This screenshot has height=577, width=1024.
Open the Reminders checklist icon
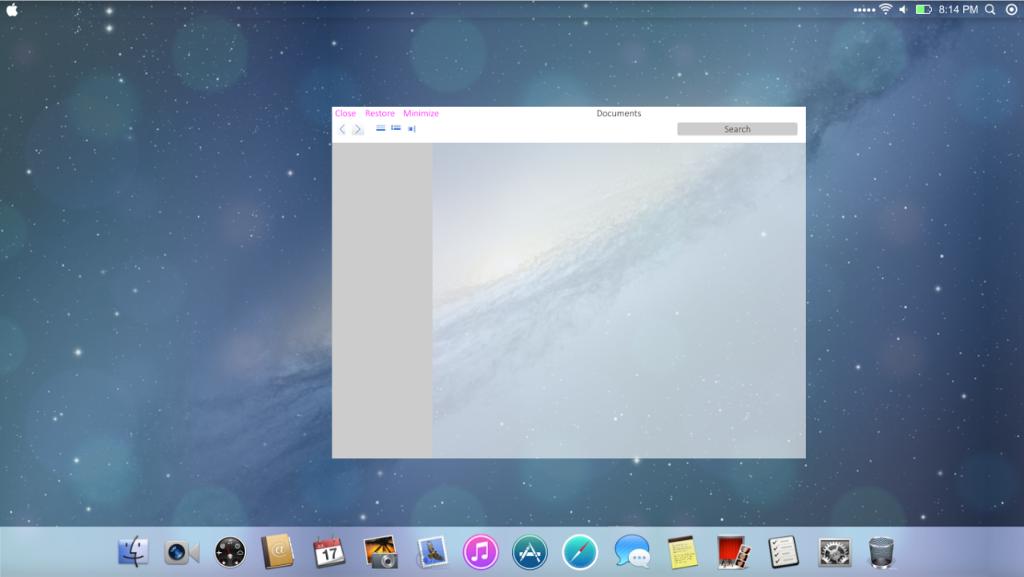point(783,552)
